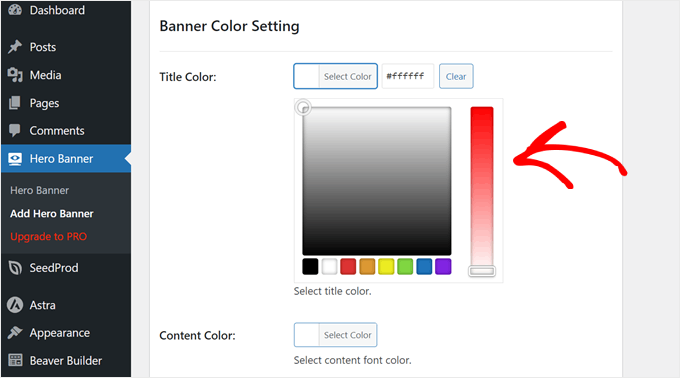The width and height of the screenshot is (680, 378).
Task: Pick the white palette swatch
Action: 329,267
